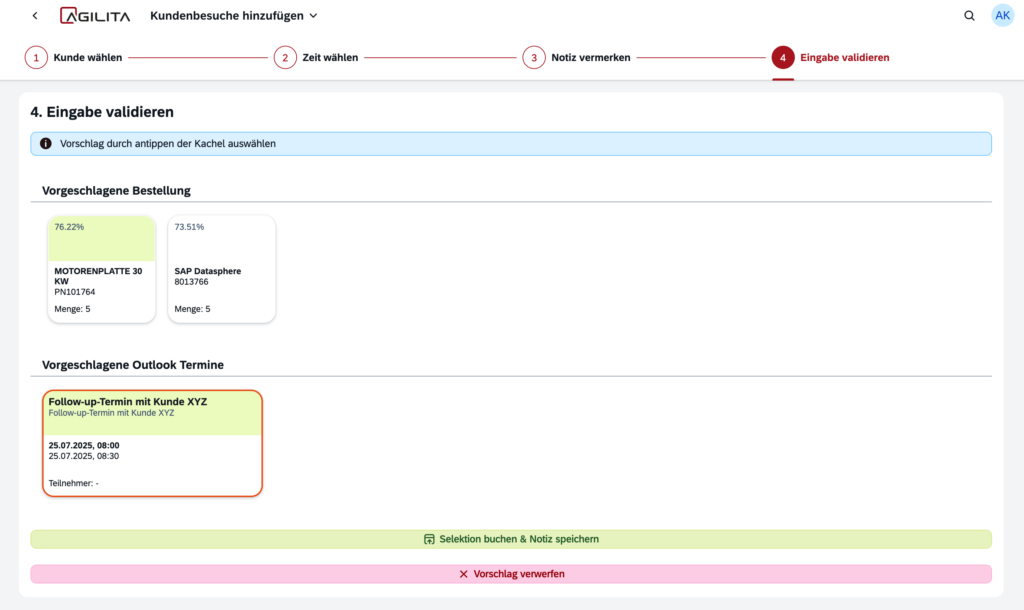Click the info icon in the hint bar

click(x=46, y=144)
